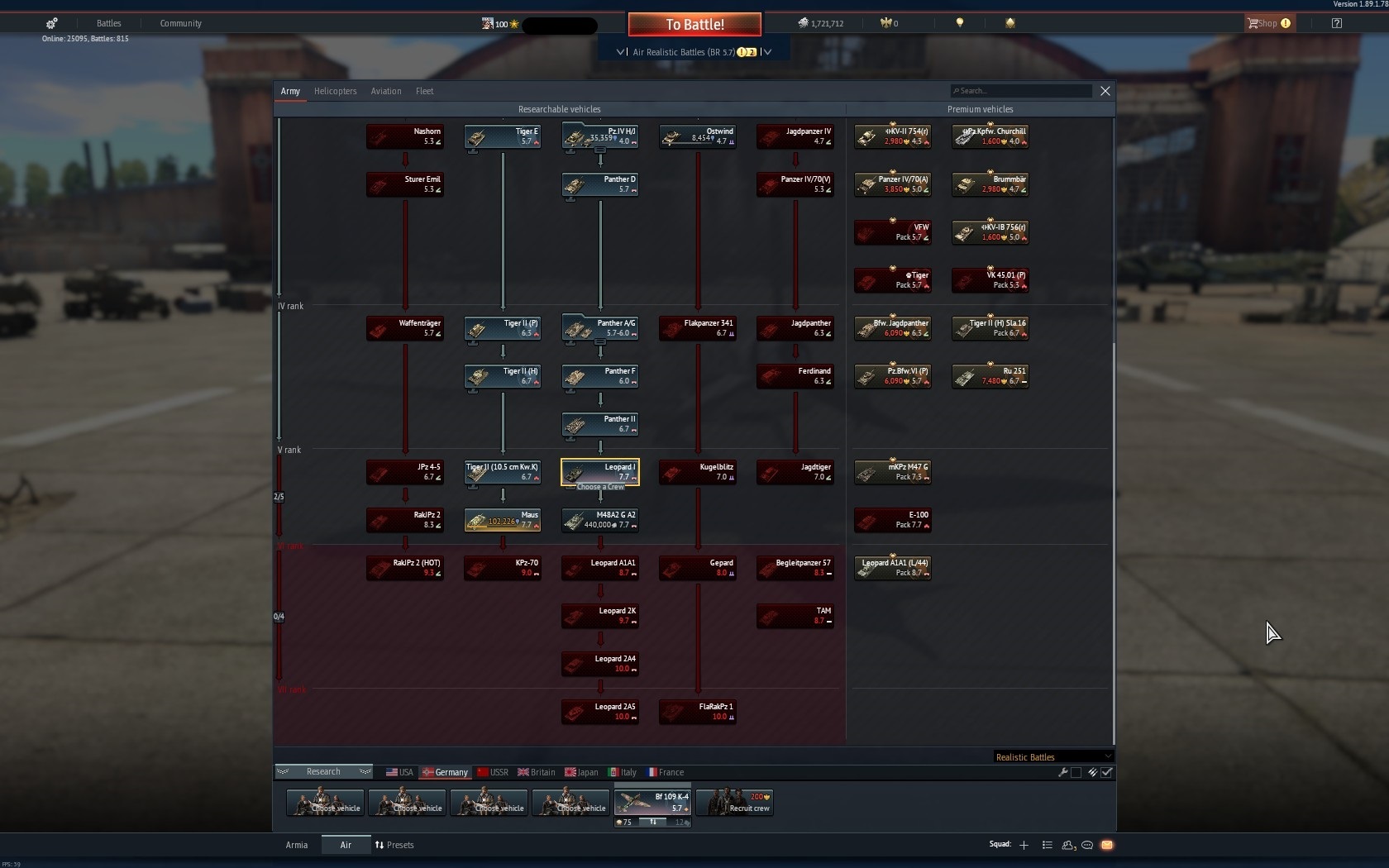The width and height of the screenshot is (1389, 868).
Task: Toggle the empty checkbox beside wrench icon
Action: pyautogui.click(x=1076, y=772)
